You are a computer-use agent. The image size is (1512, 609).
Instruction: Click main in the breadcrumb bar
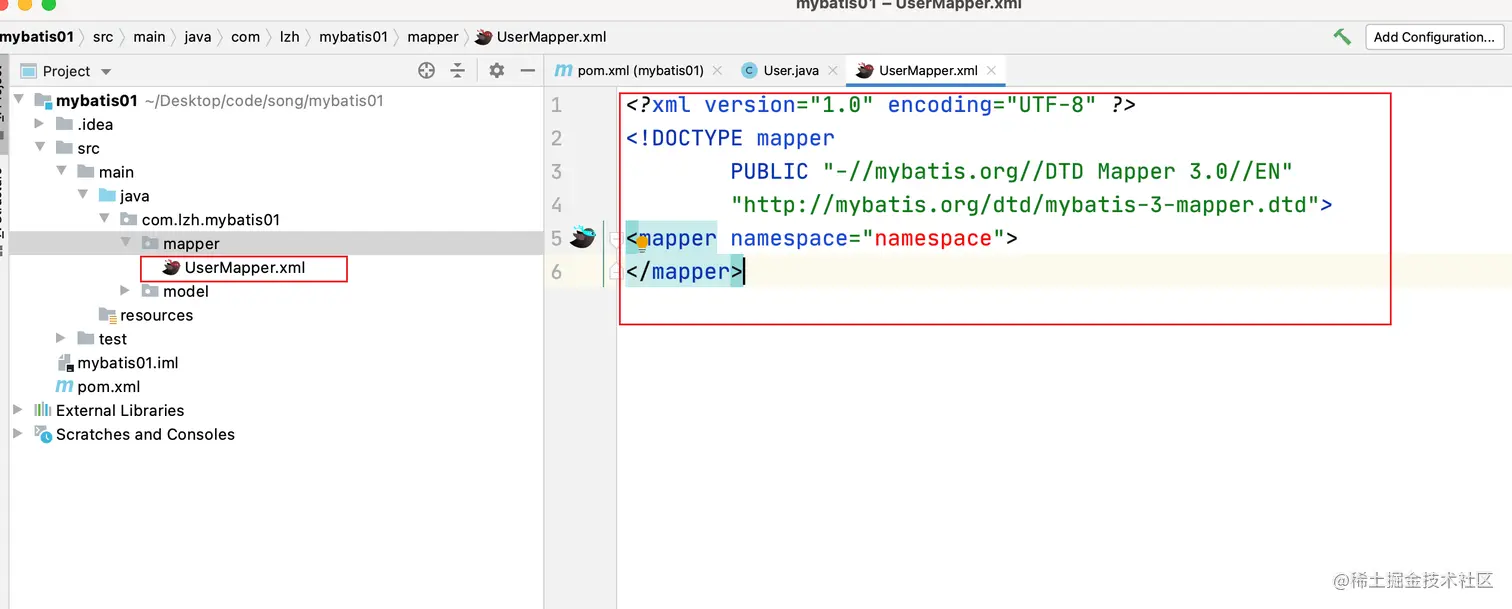click(149, 37)
